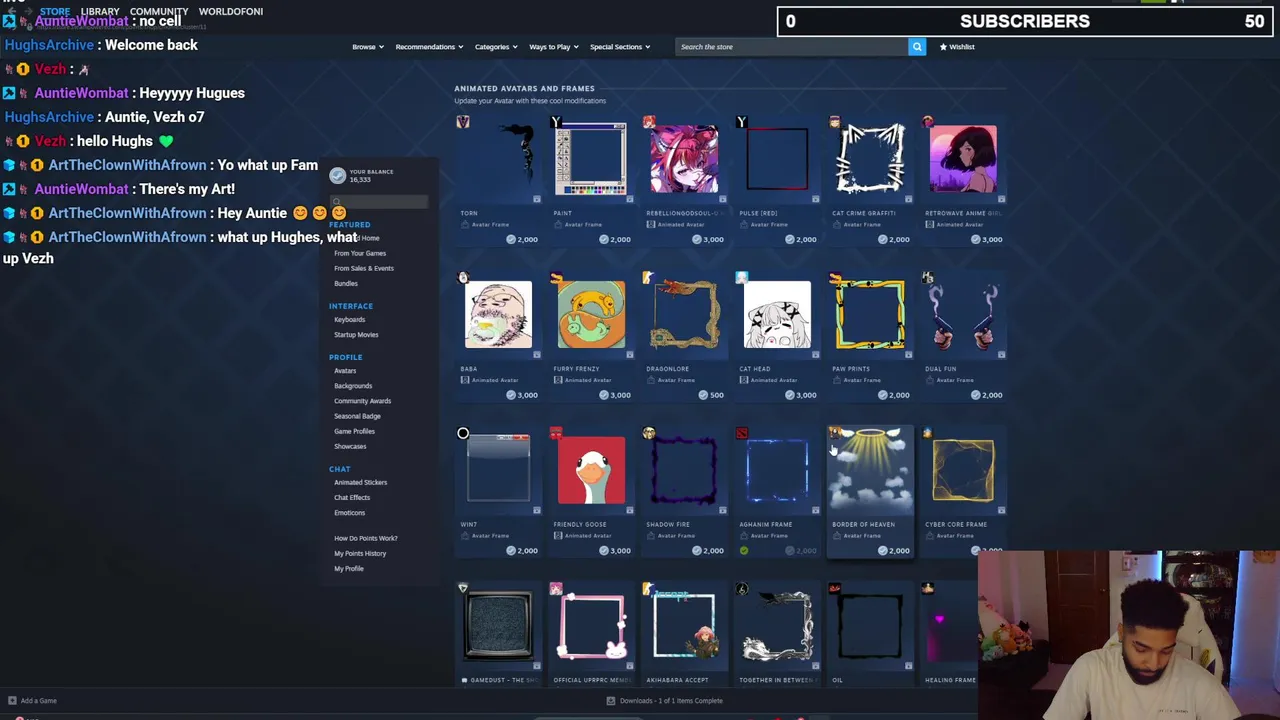Open the Backgrounds profile category

click(x=353, y=385)
